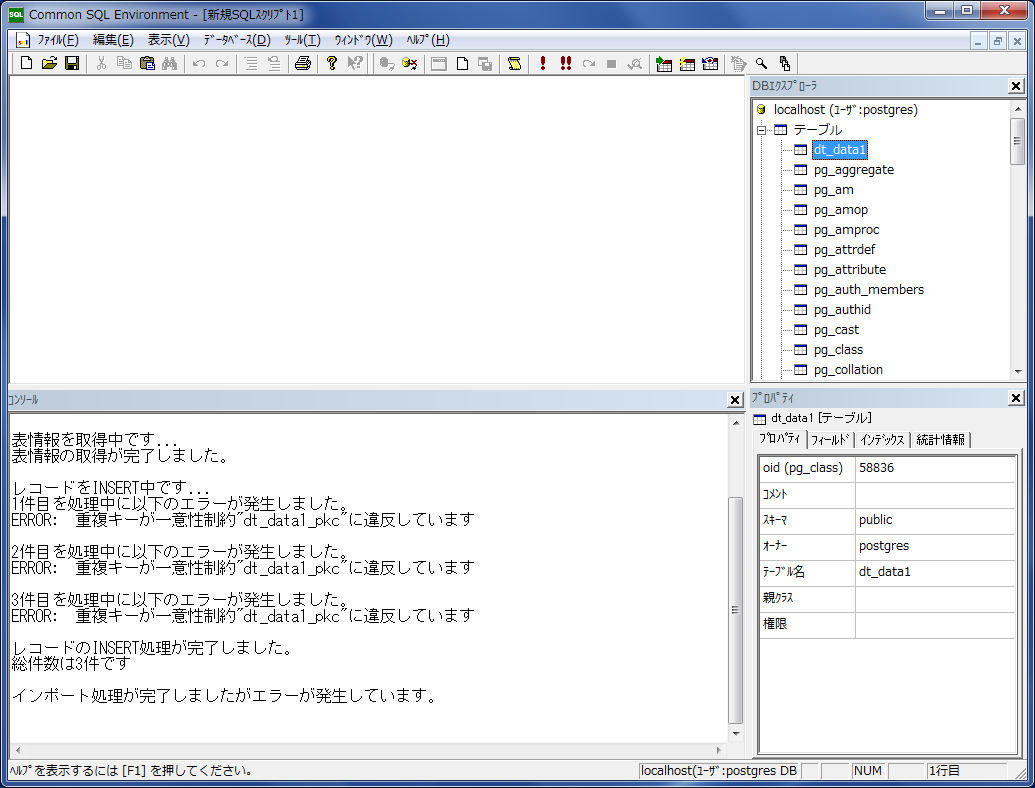Viewport: 1035px width, 788px height.
Task: Select pg_auth_members table in tree
Action: (869, 290)
